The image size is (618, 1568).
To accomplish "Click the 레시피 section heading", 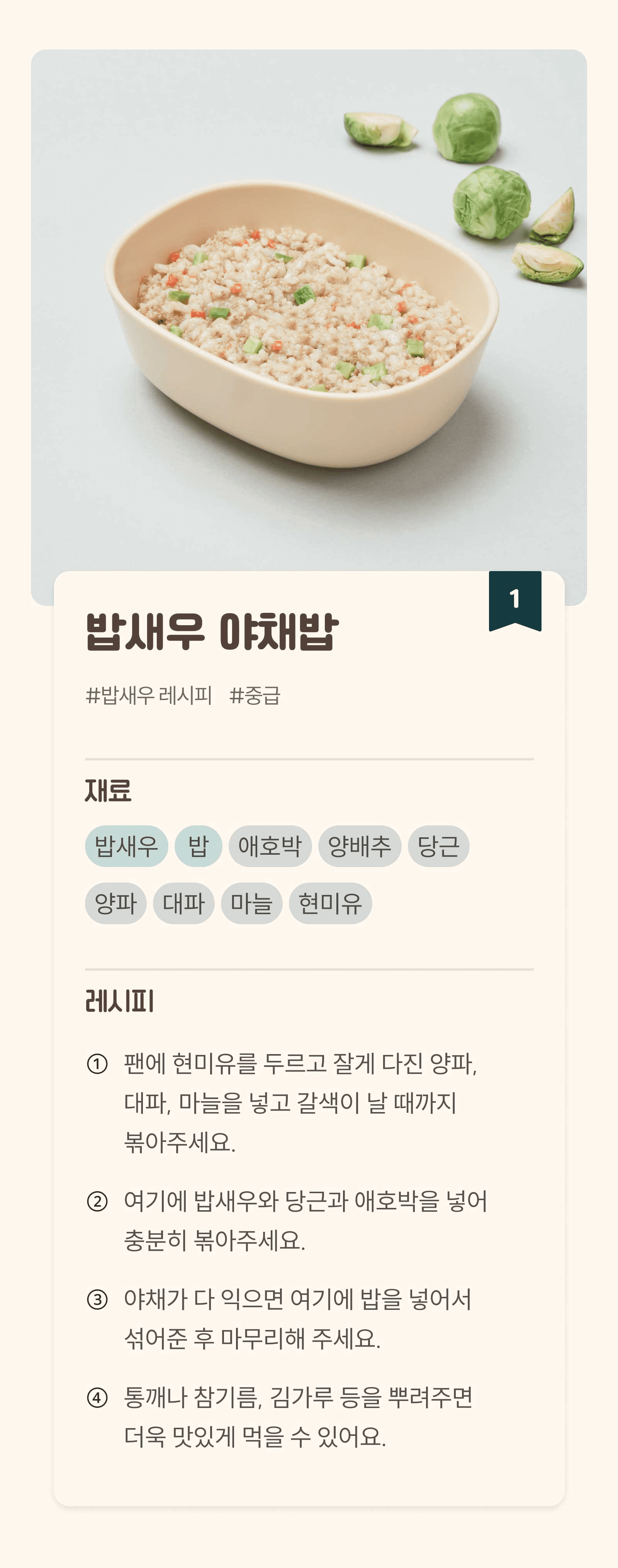I will click(x=120, y=1001).
